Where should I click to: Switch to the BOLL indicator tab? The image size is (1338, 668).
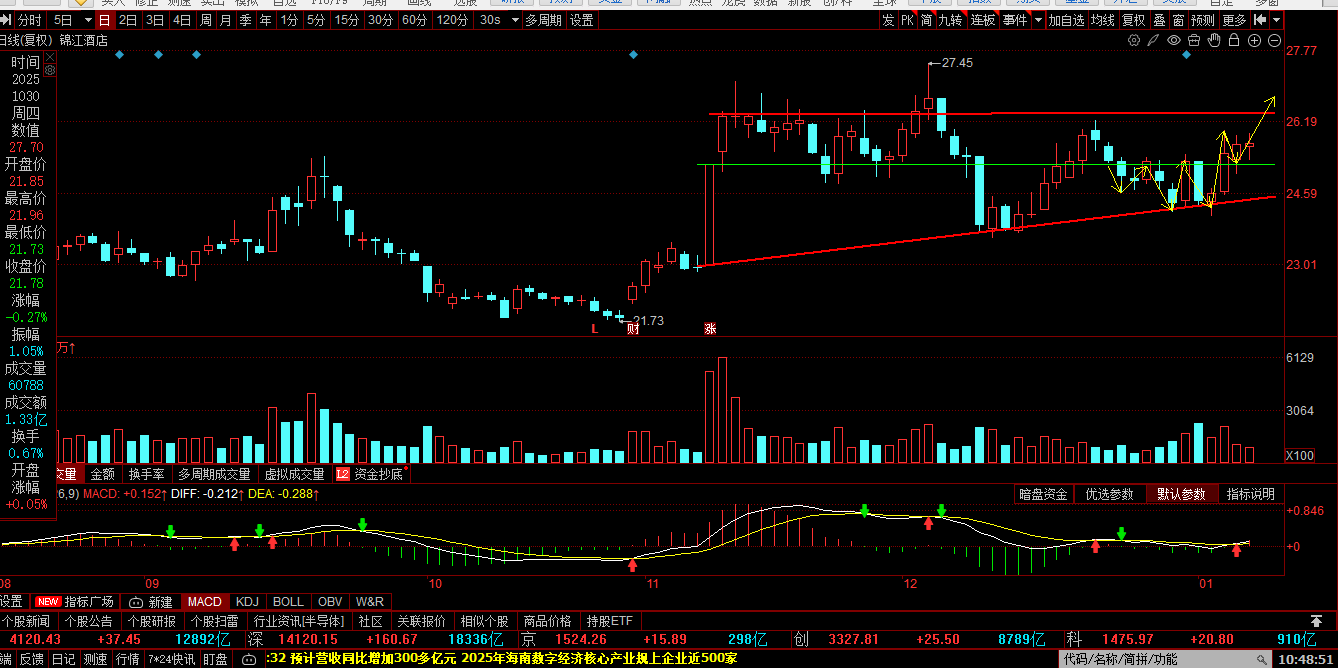[288, 602]
